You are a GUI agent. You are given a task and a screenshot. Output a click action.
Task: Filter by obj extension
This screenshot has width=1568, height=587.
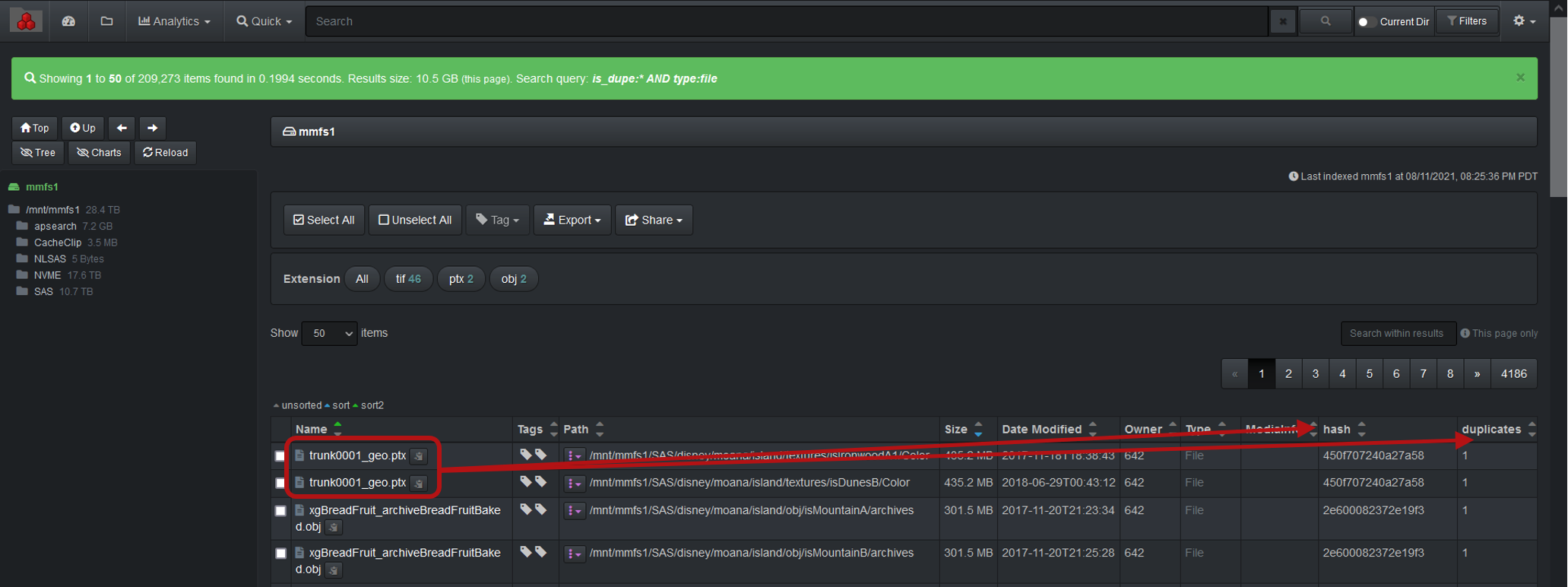pos(514,279)
